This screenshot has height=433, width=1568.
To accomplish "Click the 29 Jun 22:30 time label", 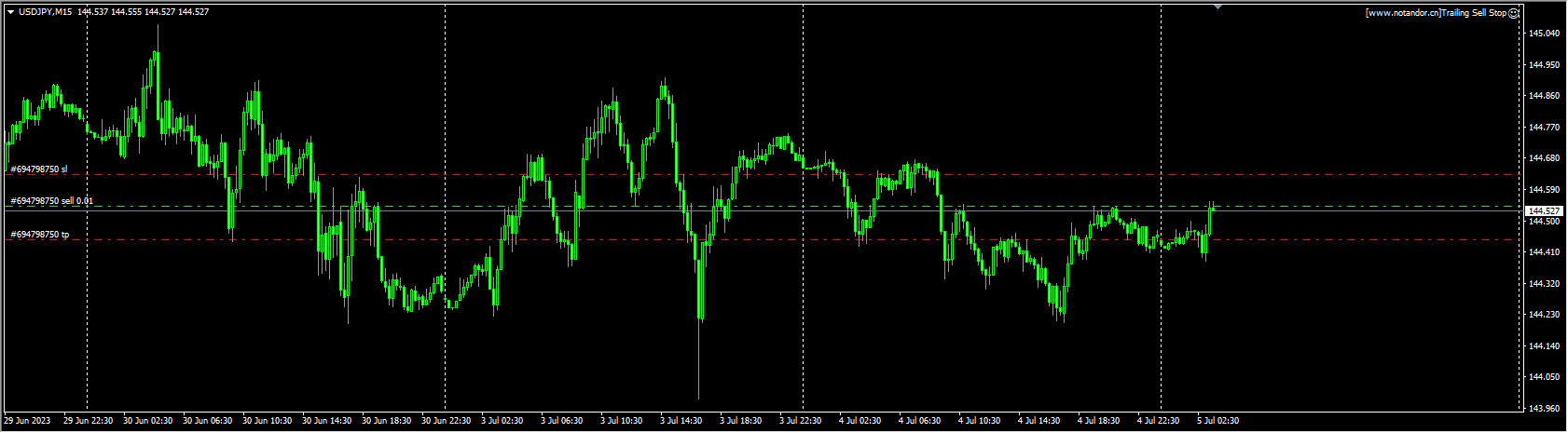I will pos(88,421).
